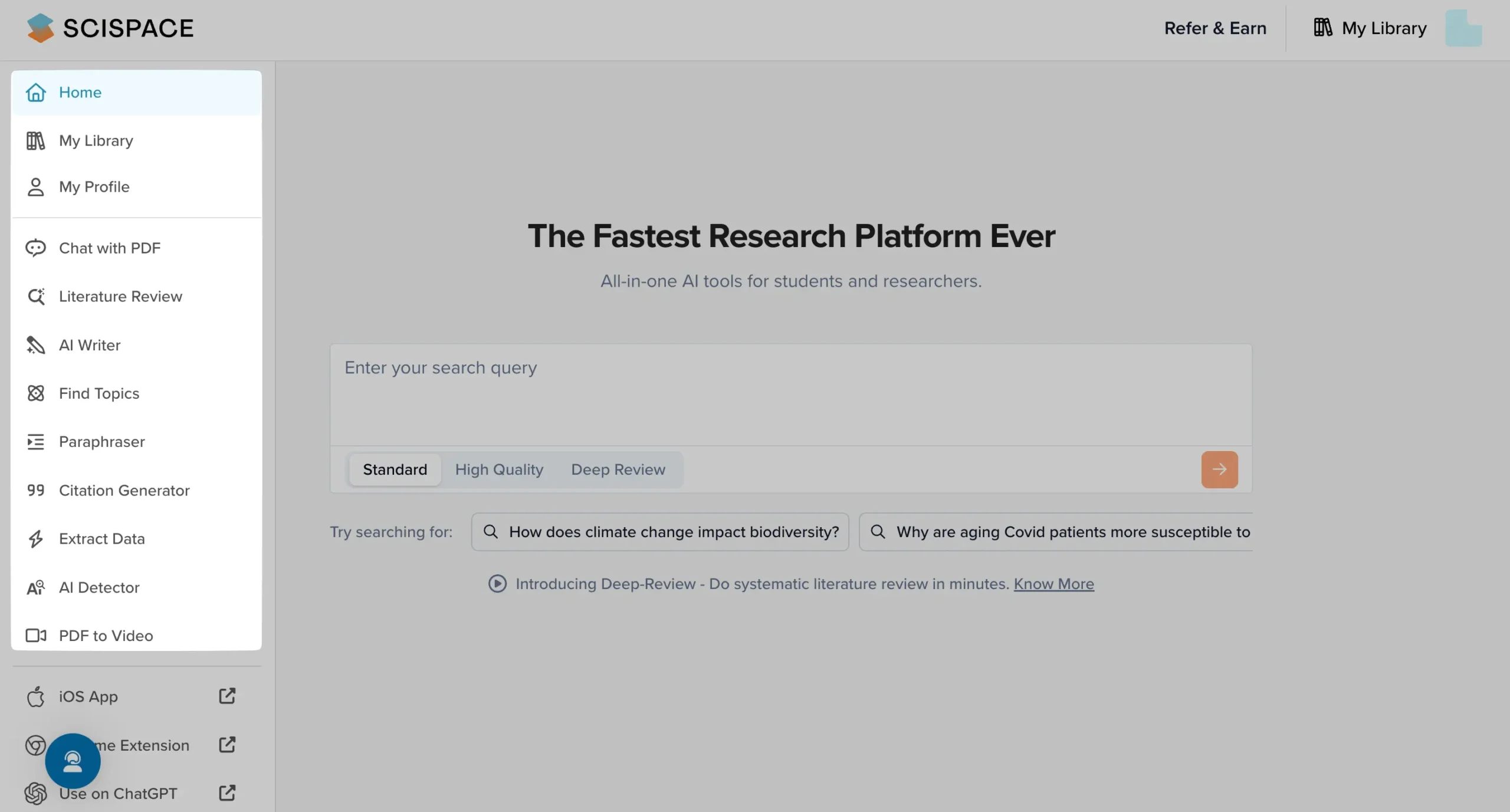Click the iOS App apple icon
The image size is (1510, 812).
[x=36, y=696]
